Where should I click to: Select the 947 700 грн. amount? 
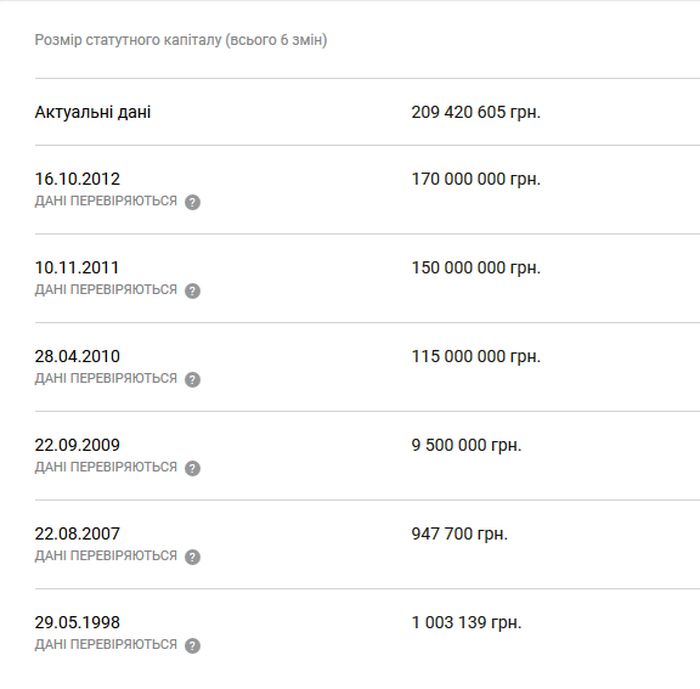point(459,534)
